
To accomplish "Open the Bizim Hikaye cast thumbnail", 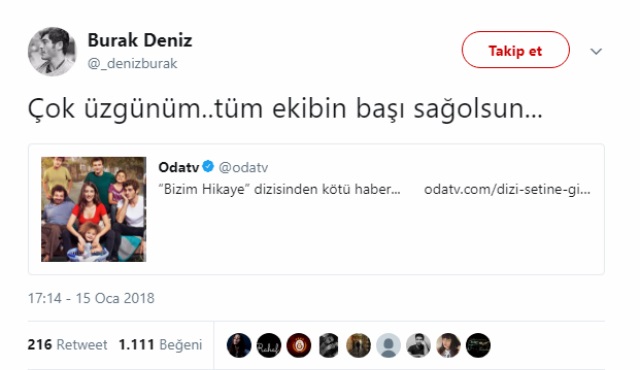I will (x=93, y=209).
